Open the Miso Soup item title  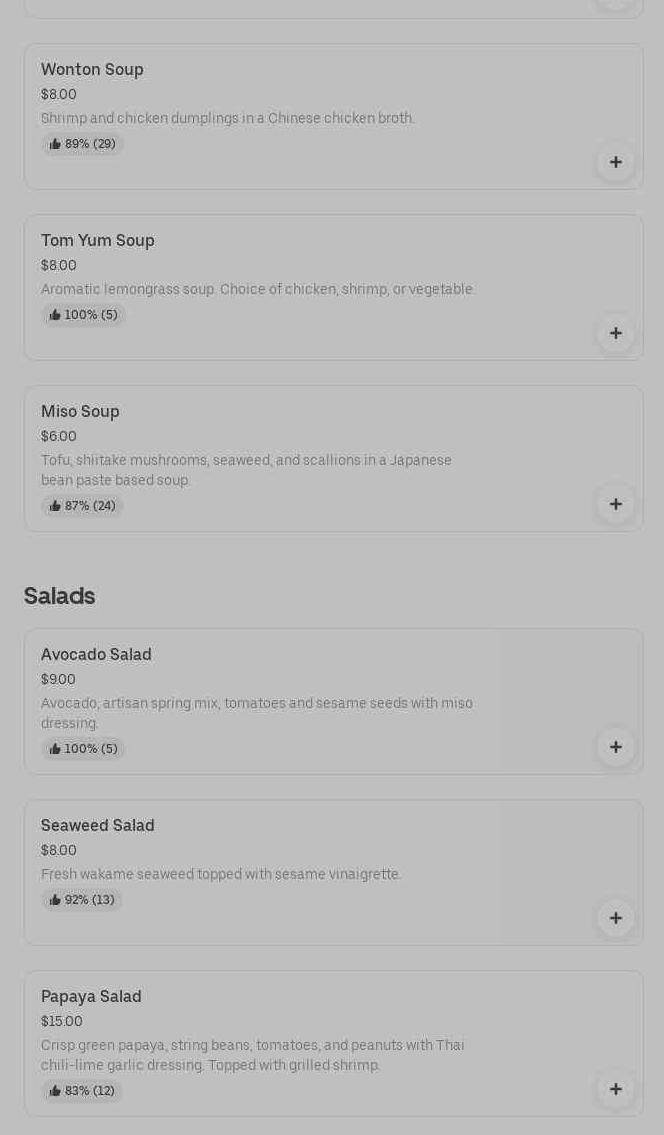pyautogui.click(x=80, y=412)
